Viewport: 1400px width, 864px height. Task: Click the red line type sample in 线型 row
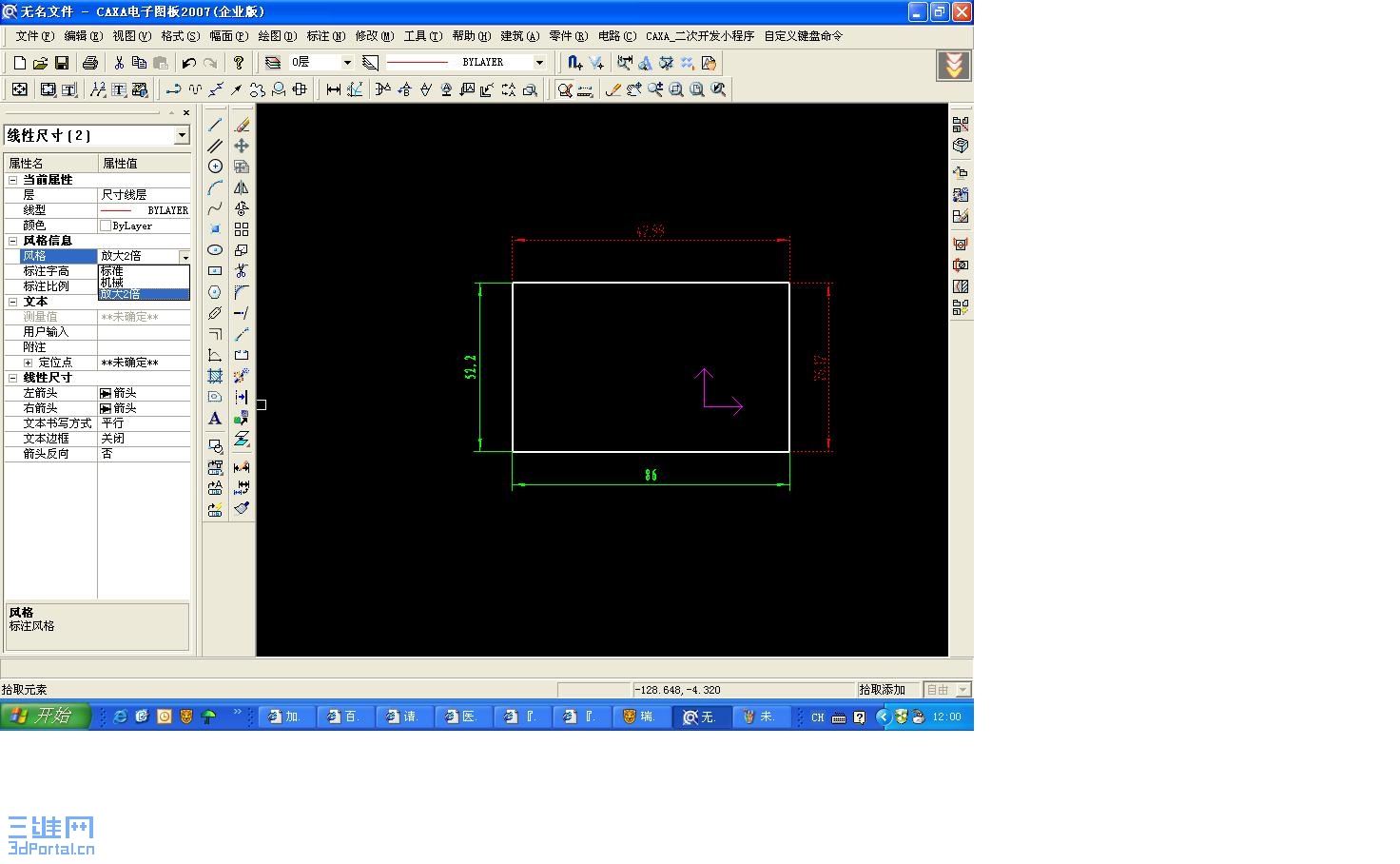click(x=116, y=210)
